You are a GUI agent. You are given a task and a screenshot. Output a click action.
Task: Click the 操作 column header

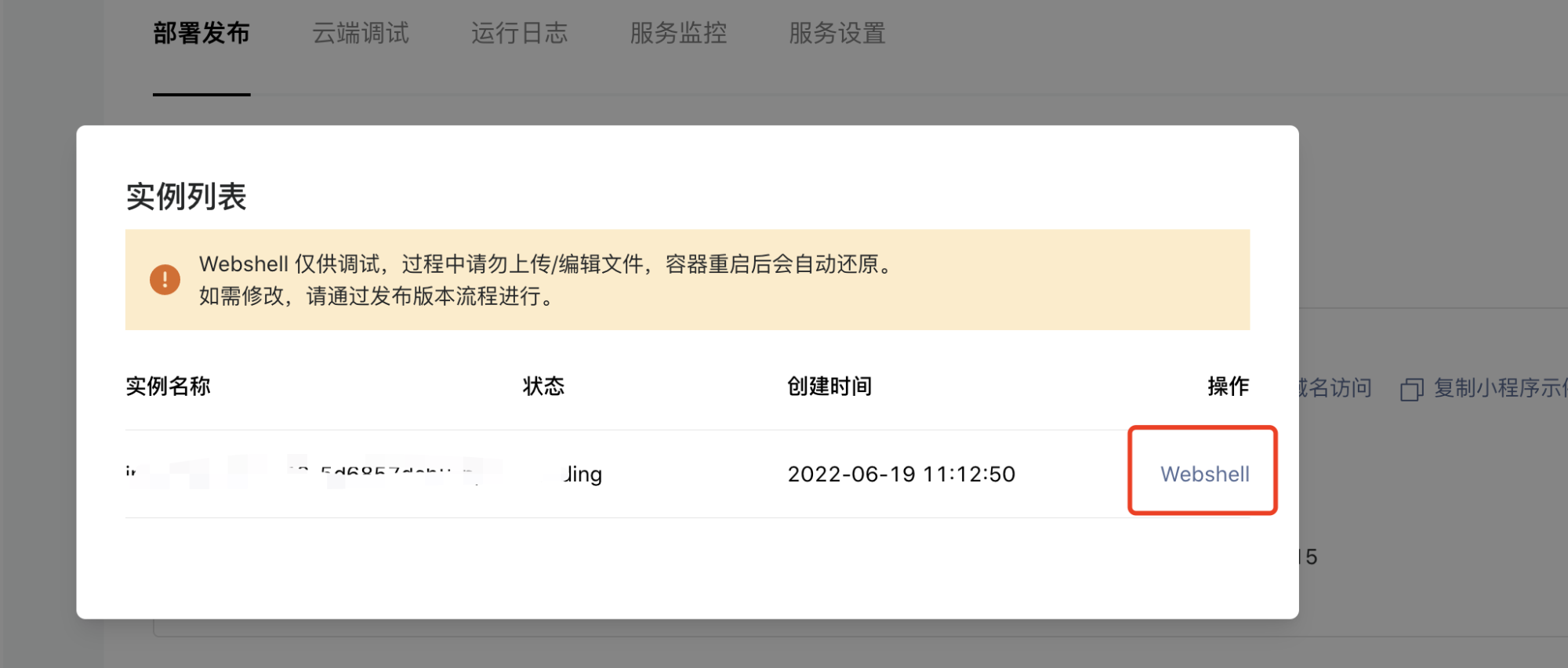tap(1228, 386)
